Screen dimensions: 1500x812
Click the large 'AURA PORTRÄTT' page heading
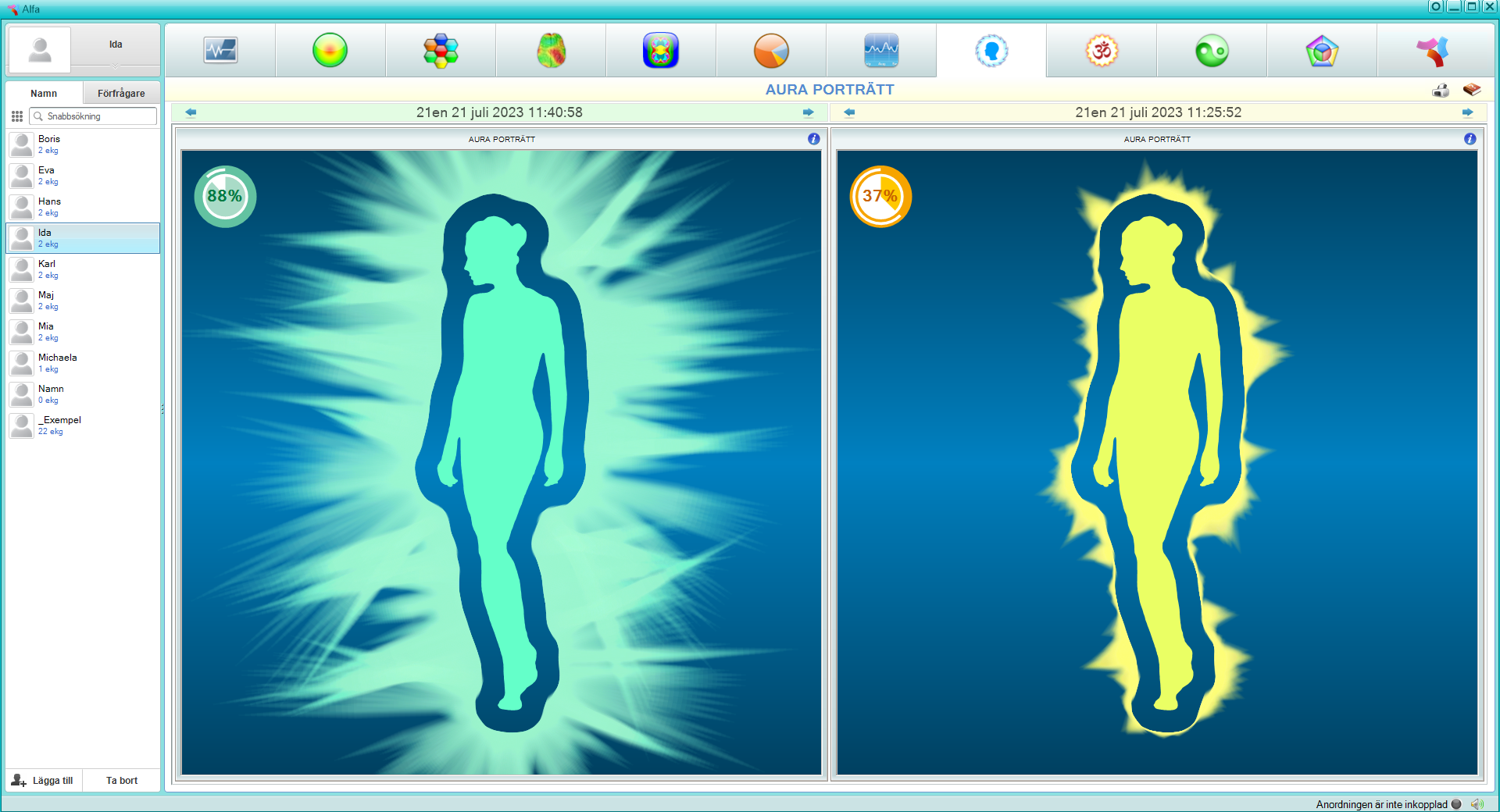point(830,90)
